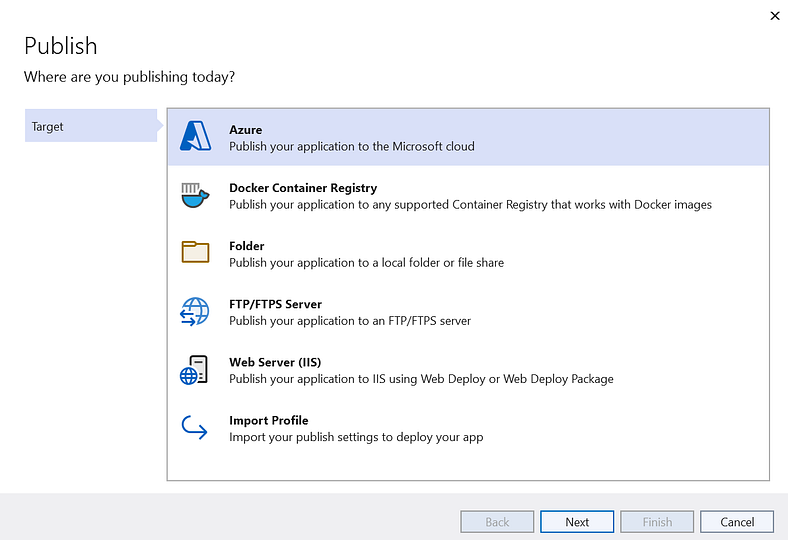788x540 pixels.
Task: Click 'Publish your application to a local folder' text
Action: (366, 263)
